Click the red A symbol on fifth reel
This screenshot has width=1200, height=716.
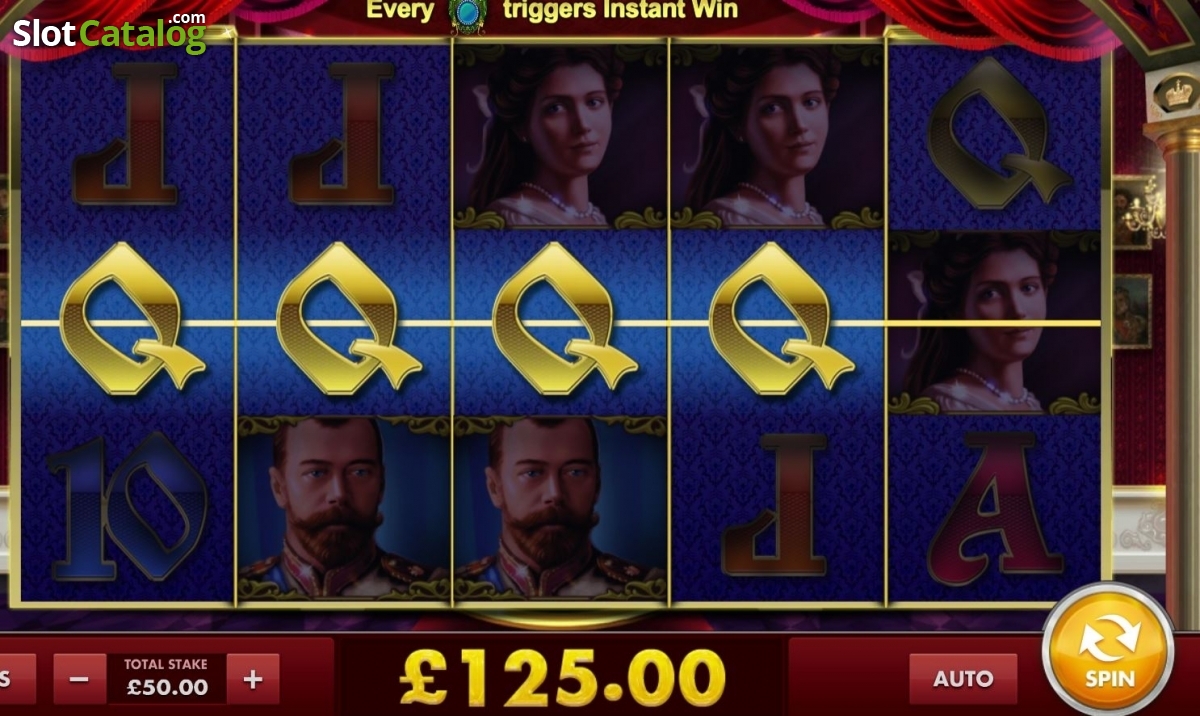point(994,509)
